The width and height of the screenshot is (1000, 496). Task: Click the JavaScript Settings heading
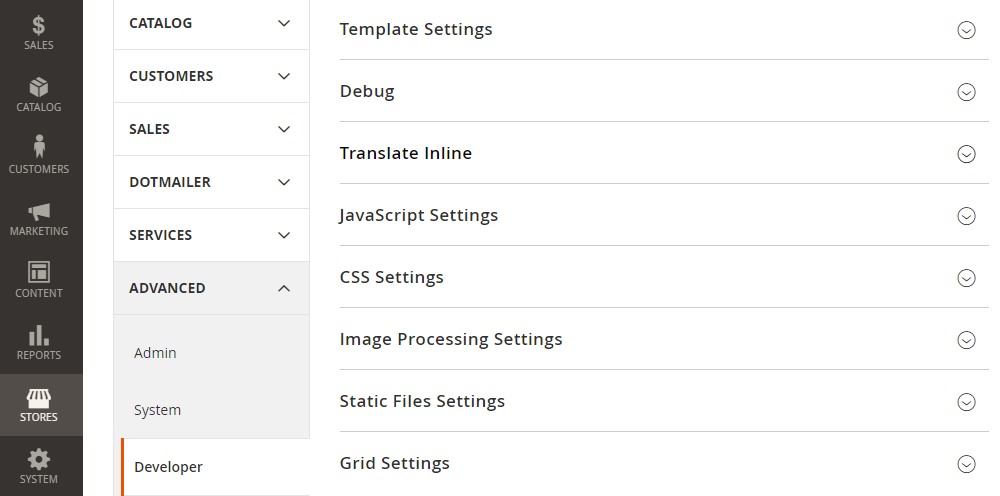point(419,215)
